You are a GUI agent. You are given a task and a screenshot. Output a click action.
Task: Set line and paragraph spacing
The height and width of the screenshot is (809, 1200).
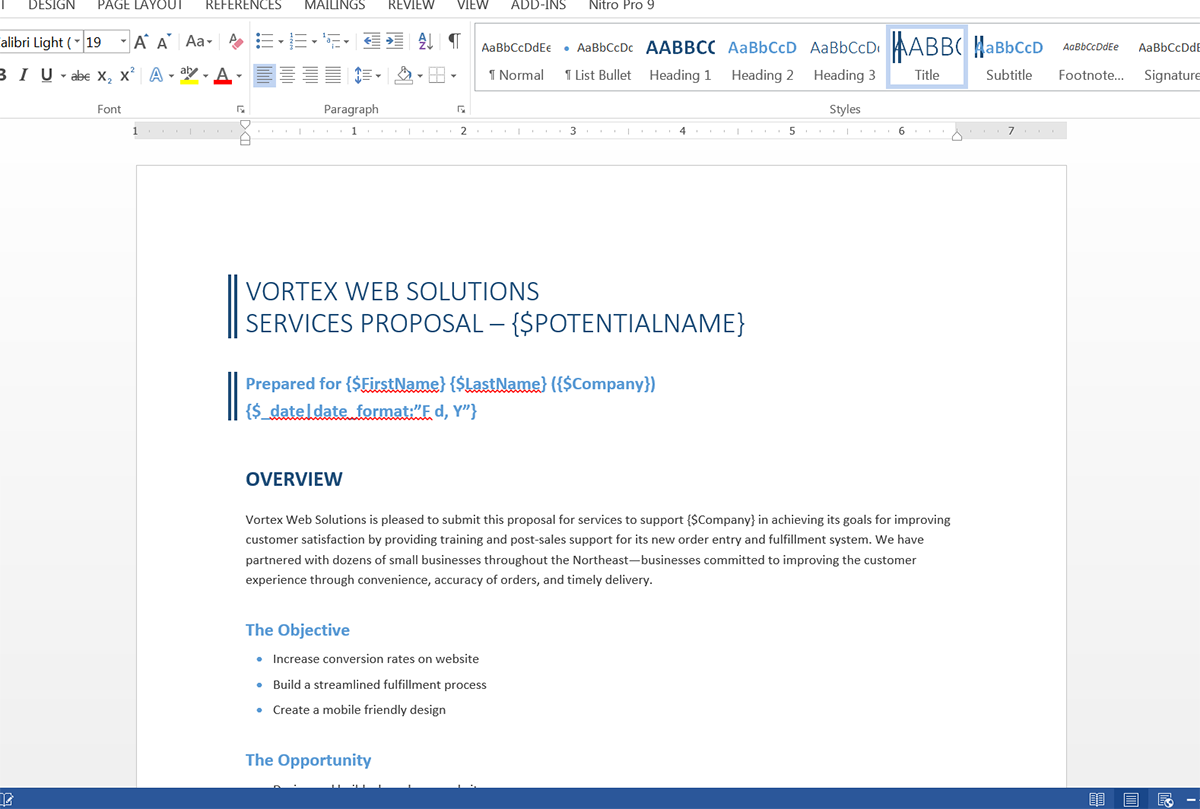coord(363,75)
